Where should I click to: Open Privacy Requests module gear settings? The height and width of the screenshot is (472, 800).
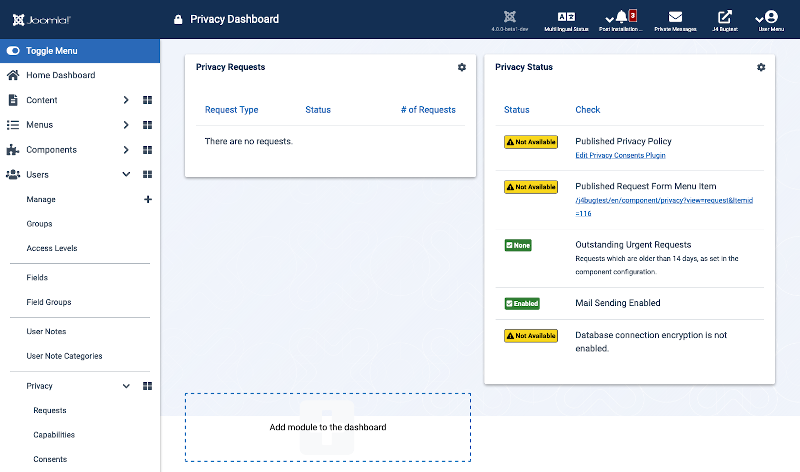click(461, 67)
